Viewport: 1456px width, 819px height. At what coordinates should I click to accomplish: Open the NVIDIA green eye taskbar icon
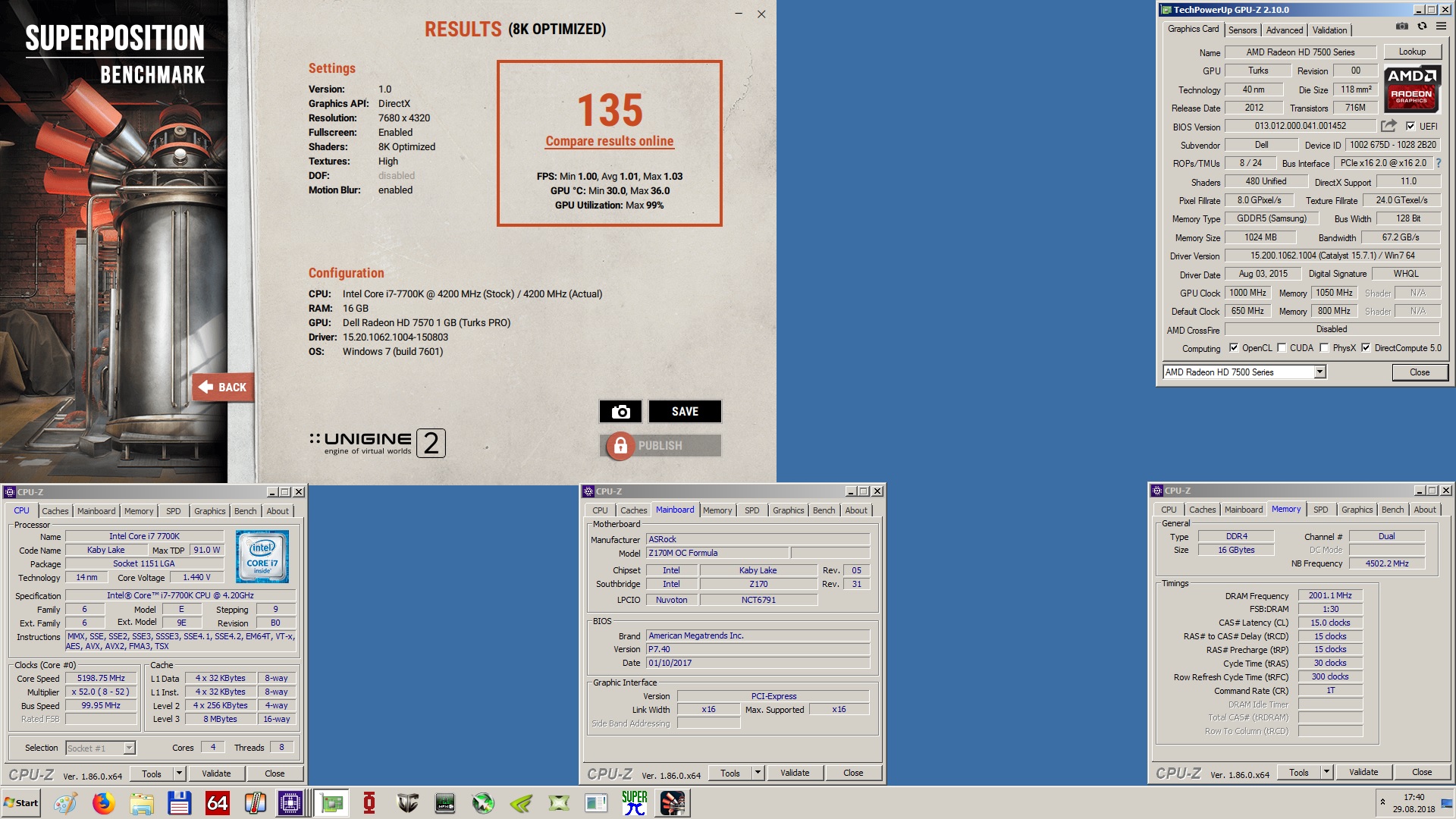click(x=521, y=803)
